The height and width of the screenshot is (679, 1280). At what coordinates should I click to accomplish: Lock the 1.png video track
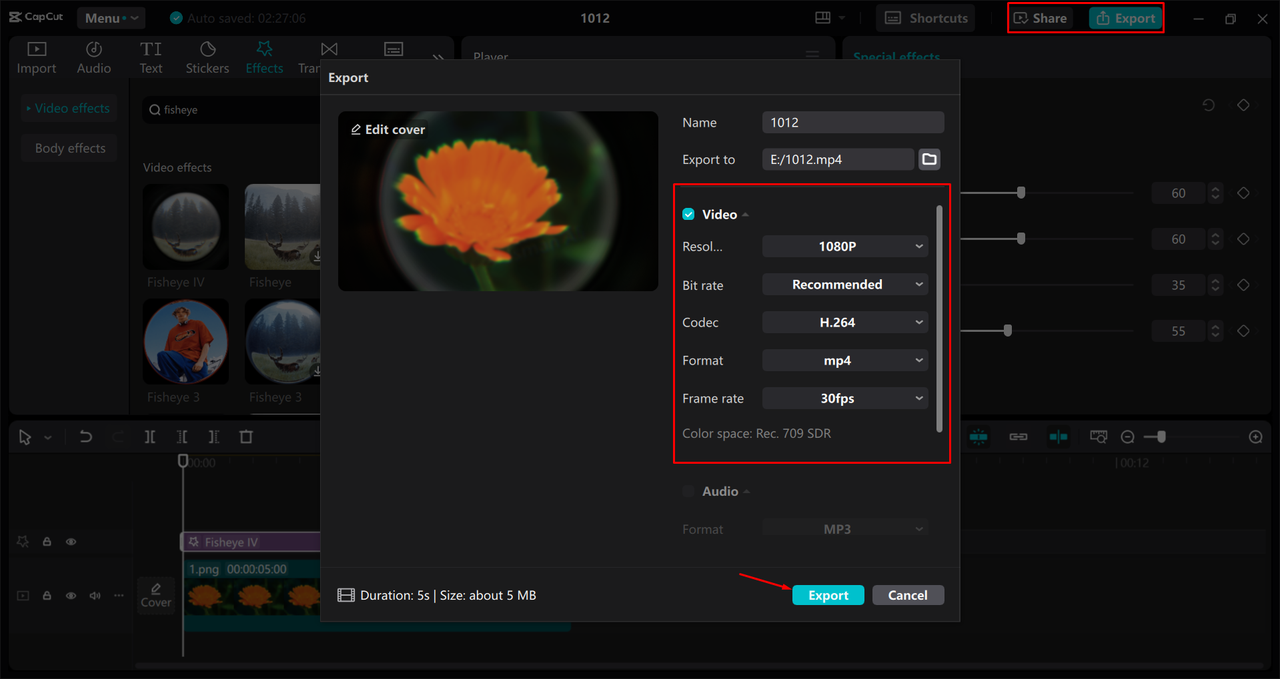coord(47,596)
